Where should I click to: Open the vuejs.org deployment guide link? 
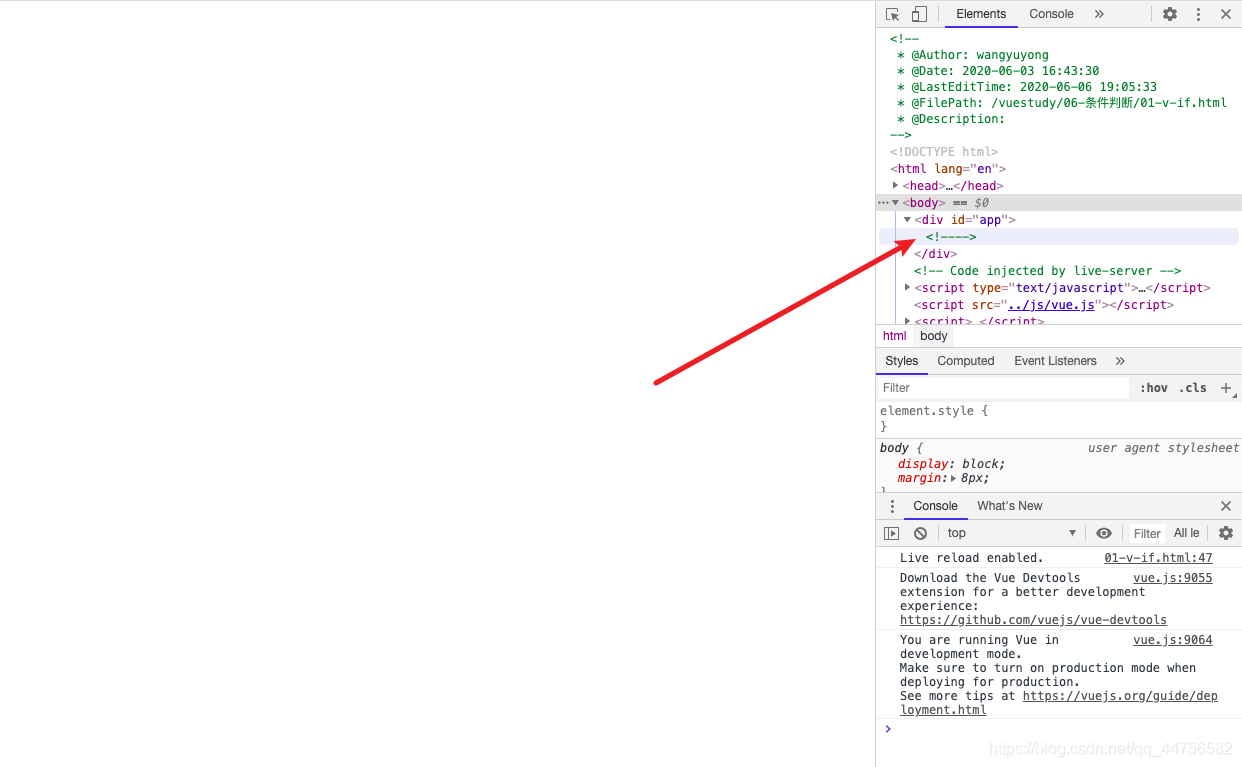[1059, 703]
